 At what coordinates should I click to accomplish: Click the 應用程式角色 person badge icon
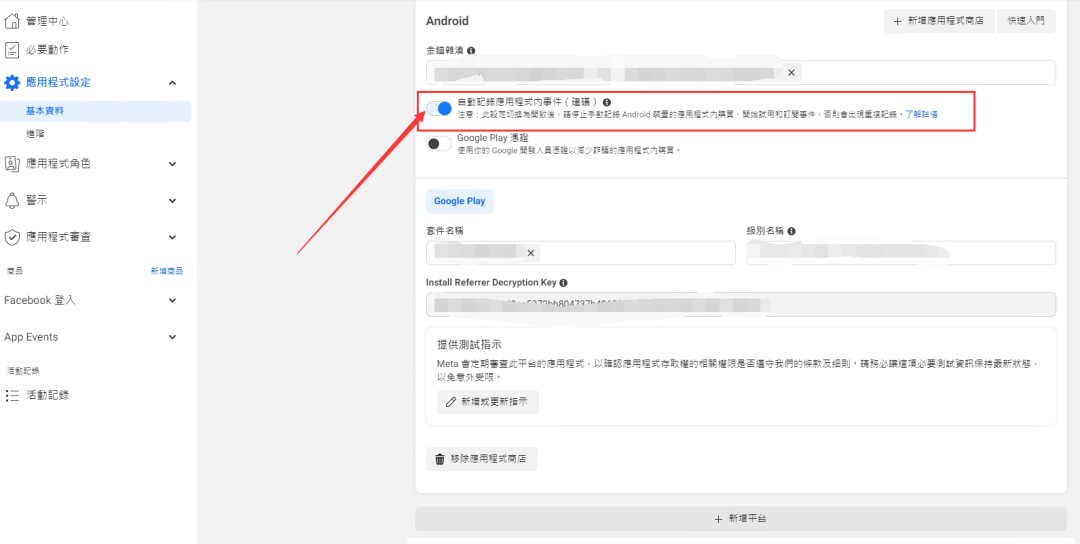coord(12,164)
